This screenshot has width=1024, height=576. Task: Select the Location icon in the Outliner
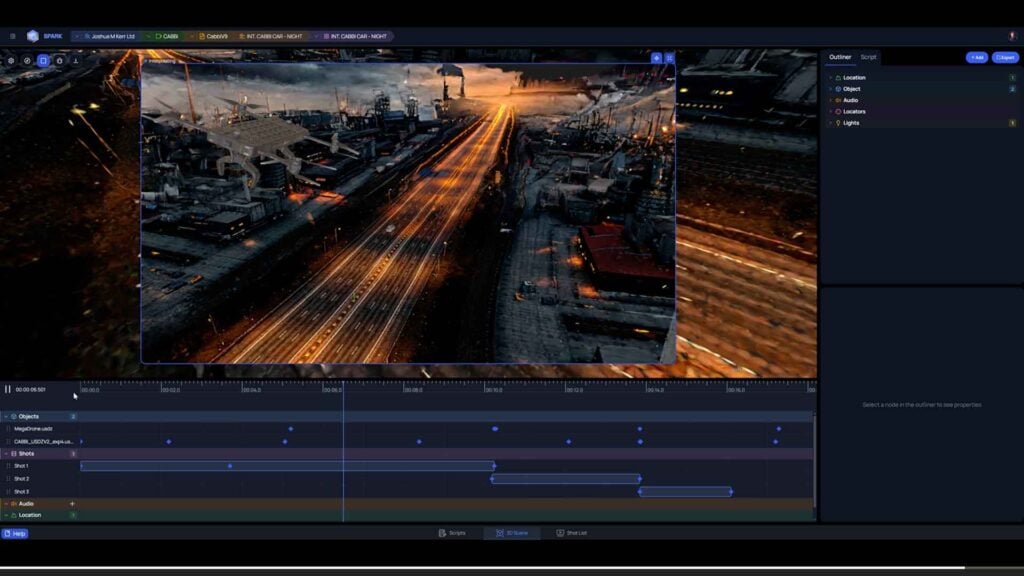838,78
